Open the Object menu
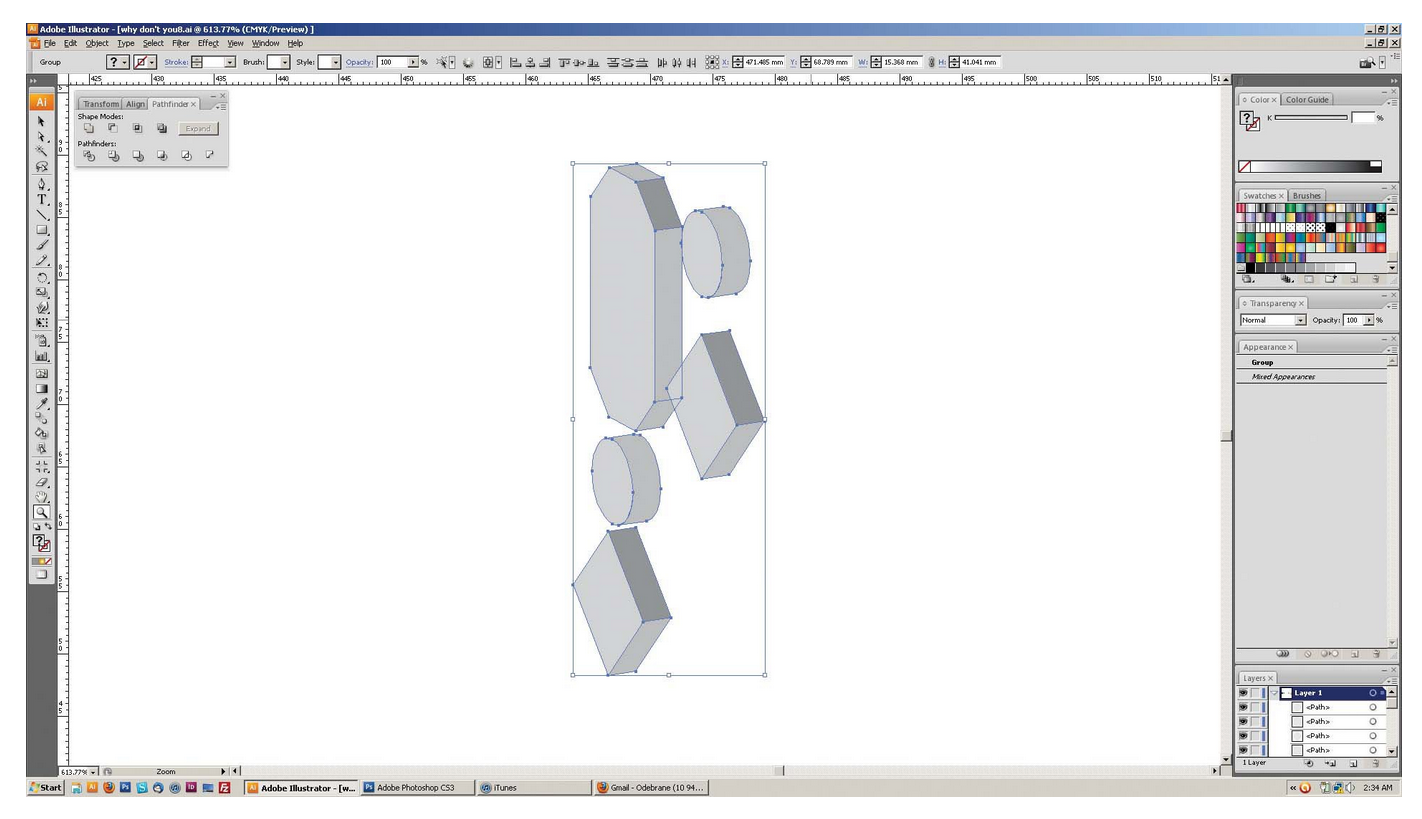 (97, 43)
